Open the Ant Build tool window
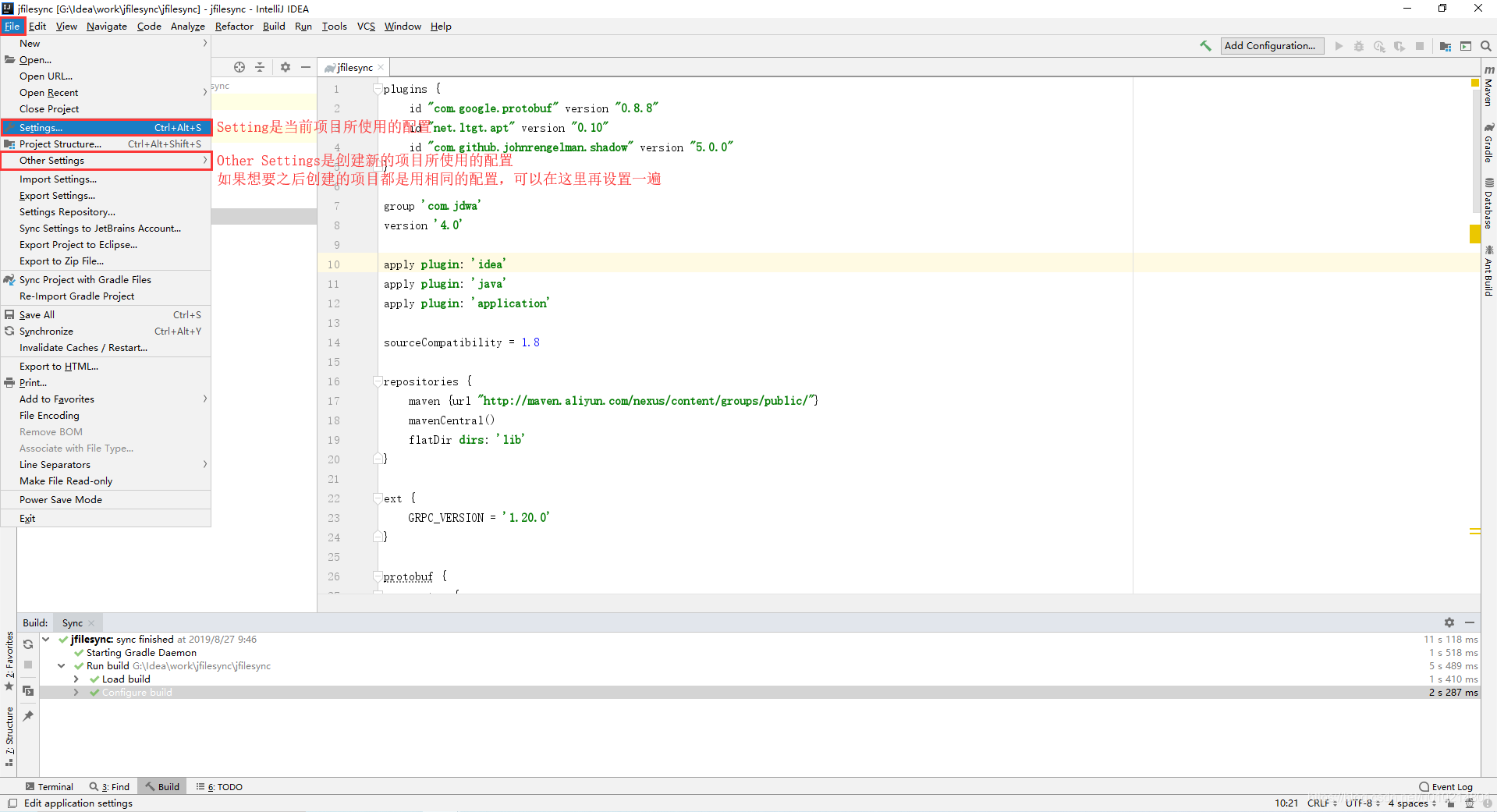 1488,271
